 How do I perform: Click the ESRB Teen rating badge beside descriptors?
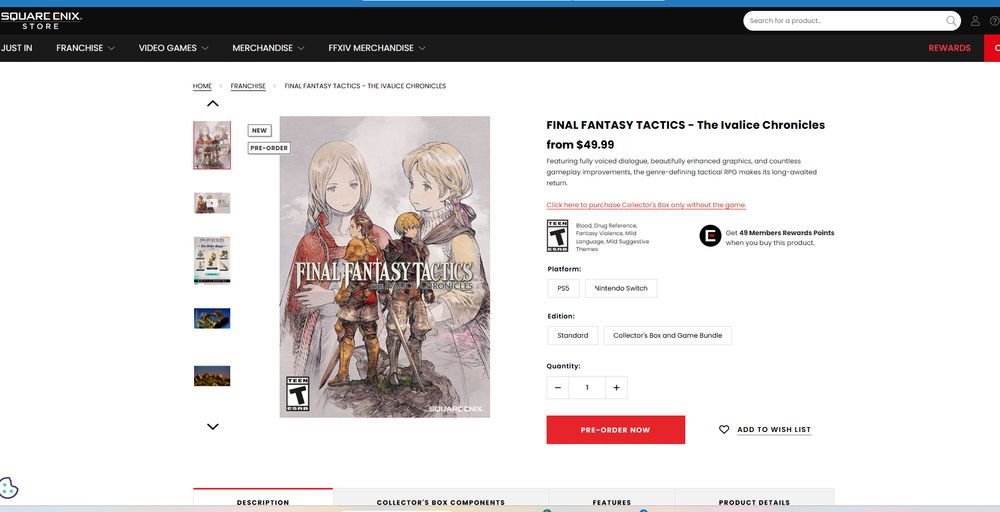[x=557, y=236]
